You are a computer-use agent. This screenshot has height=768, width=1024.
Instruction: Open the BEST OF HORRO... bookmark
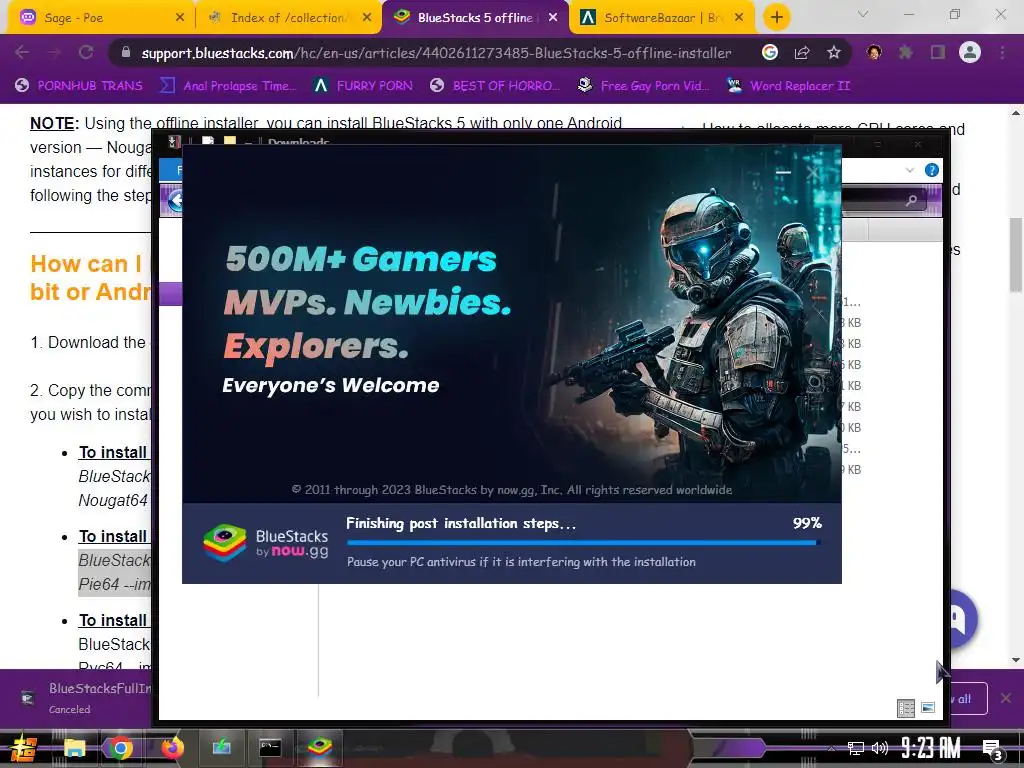495,86
